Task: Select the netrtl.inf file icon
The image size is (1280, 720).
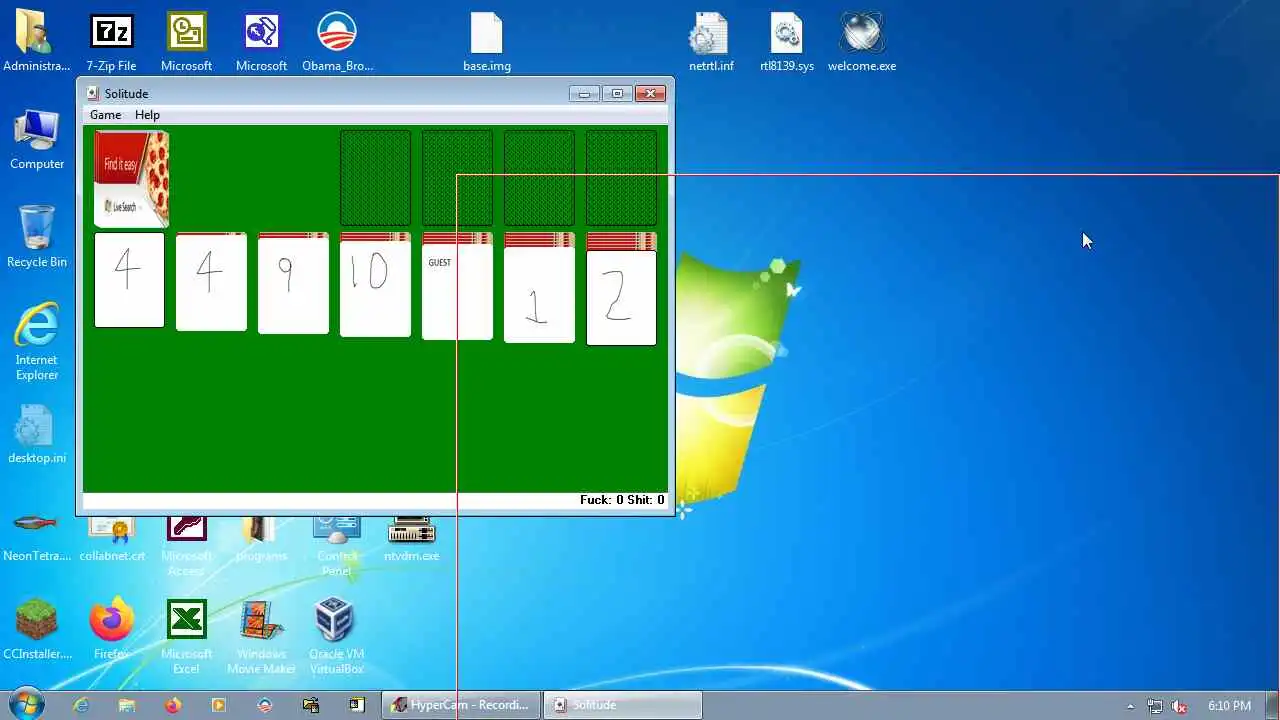Action: point(711,42)
